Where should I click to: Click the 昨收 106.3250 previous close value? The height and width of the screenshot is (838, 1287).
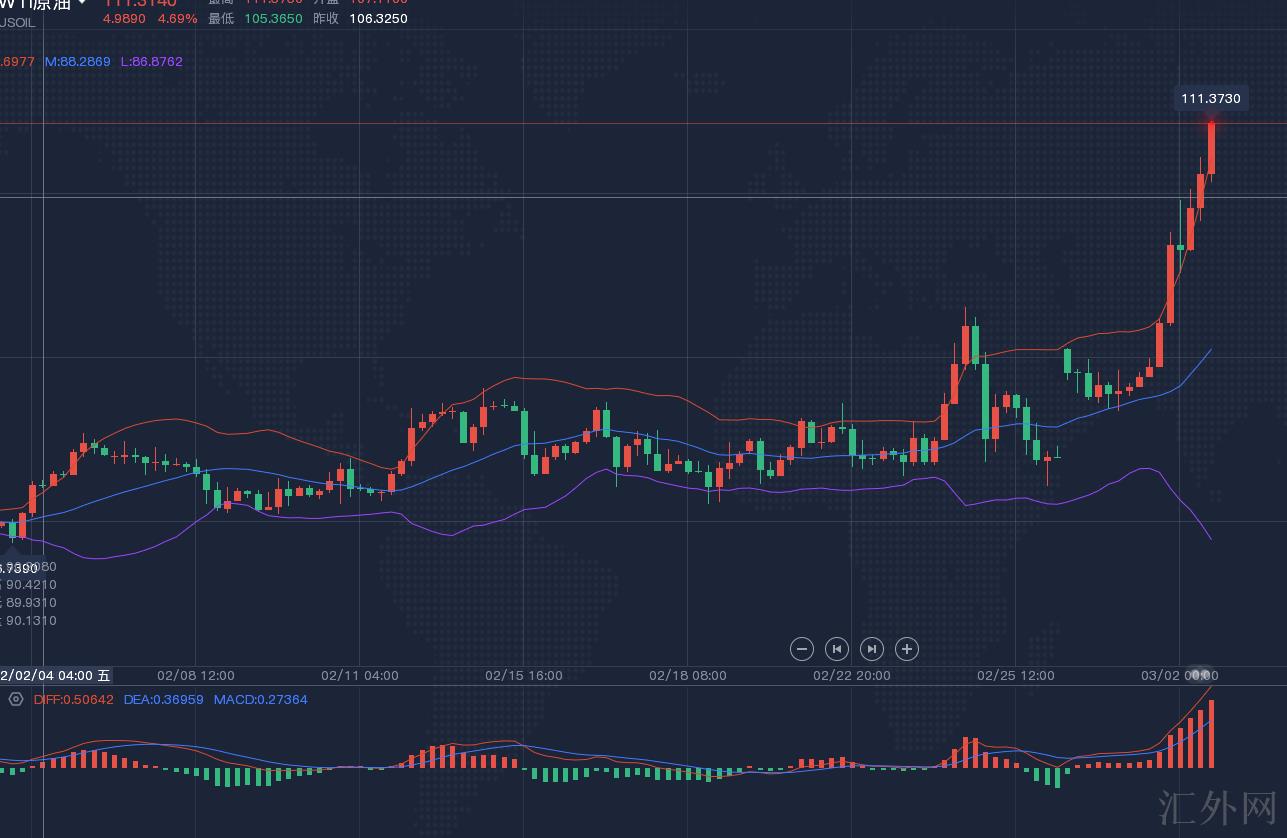click(x=378, y=19)
